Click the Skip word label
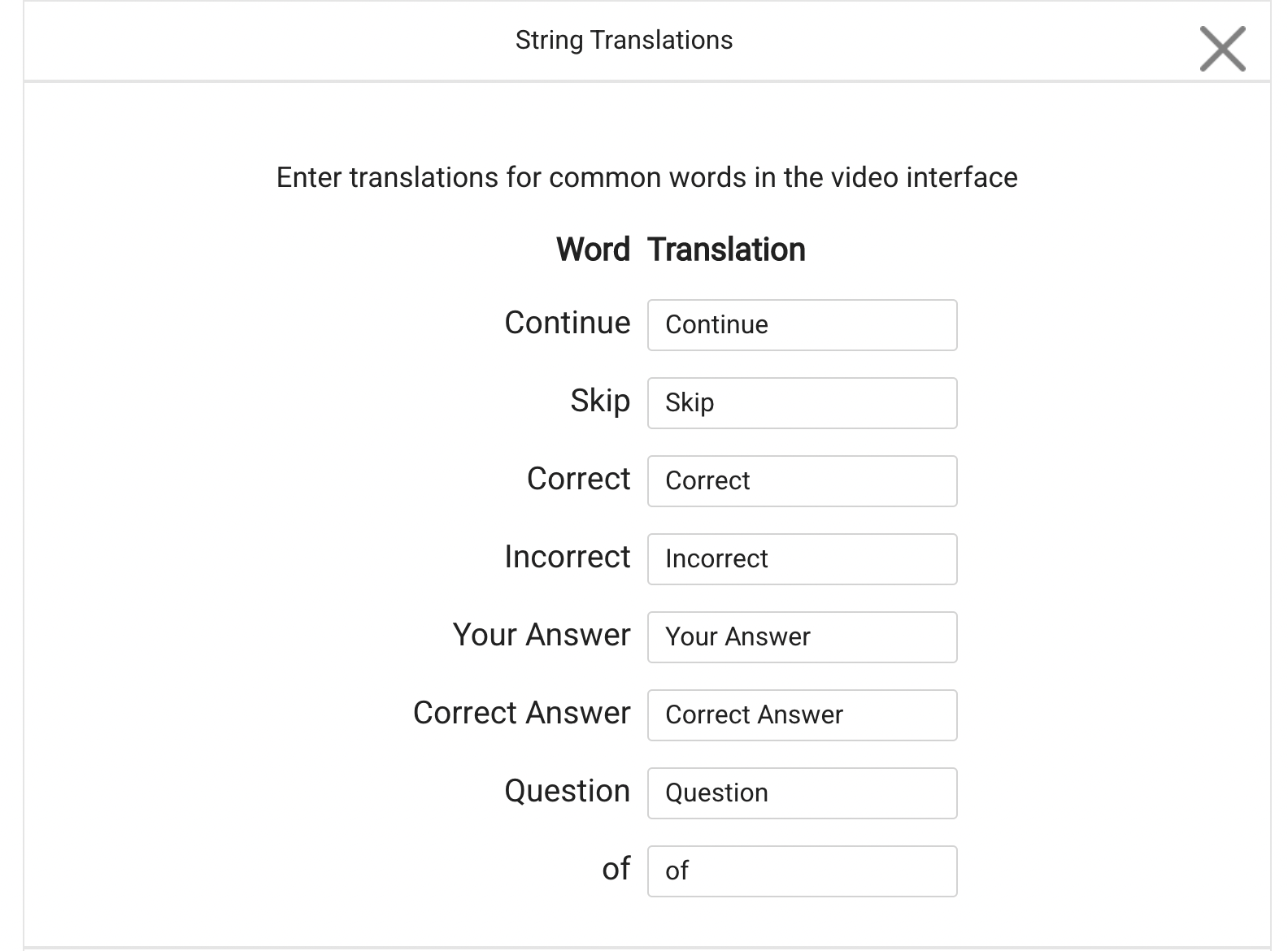The image size is (1288, 951). pos(599,401)
